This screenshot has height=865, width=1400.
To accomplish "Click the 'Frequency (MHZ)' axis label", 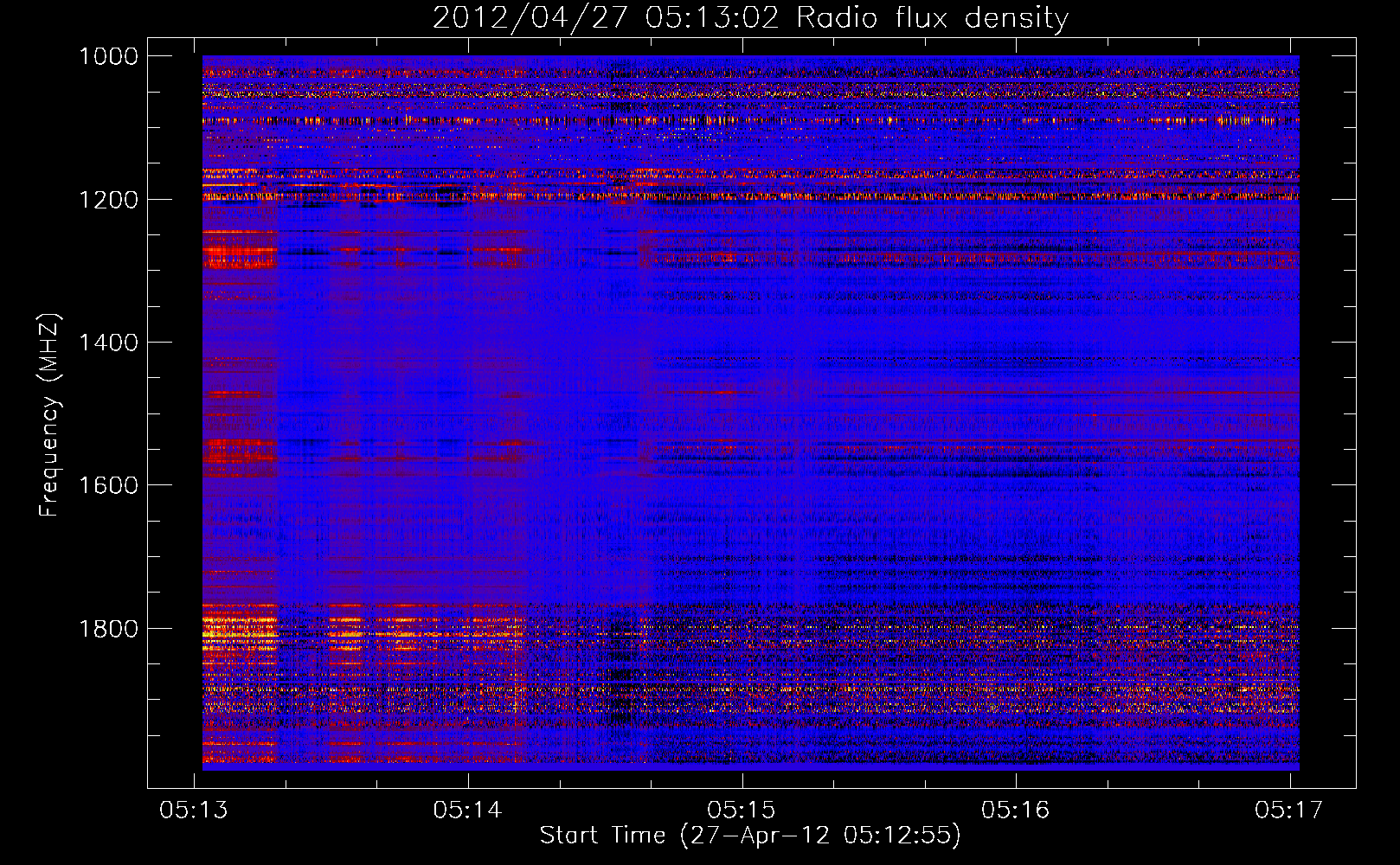I will (x=49, y=415).
